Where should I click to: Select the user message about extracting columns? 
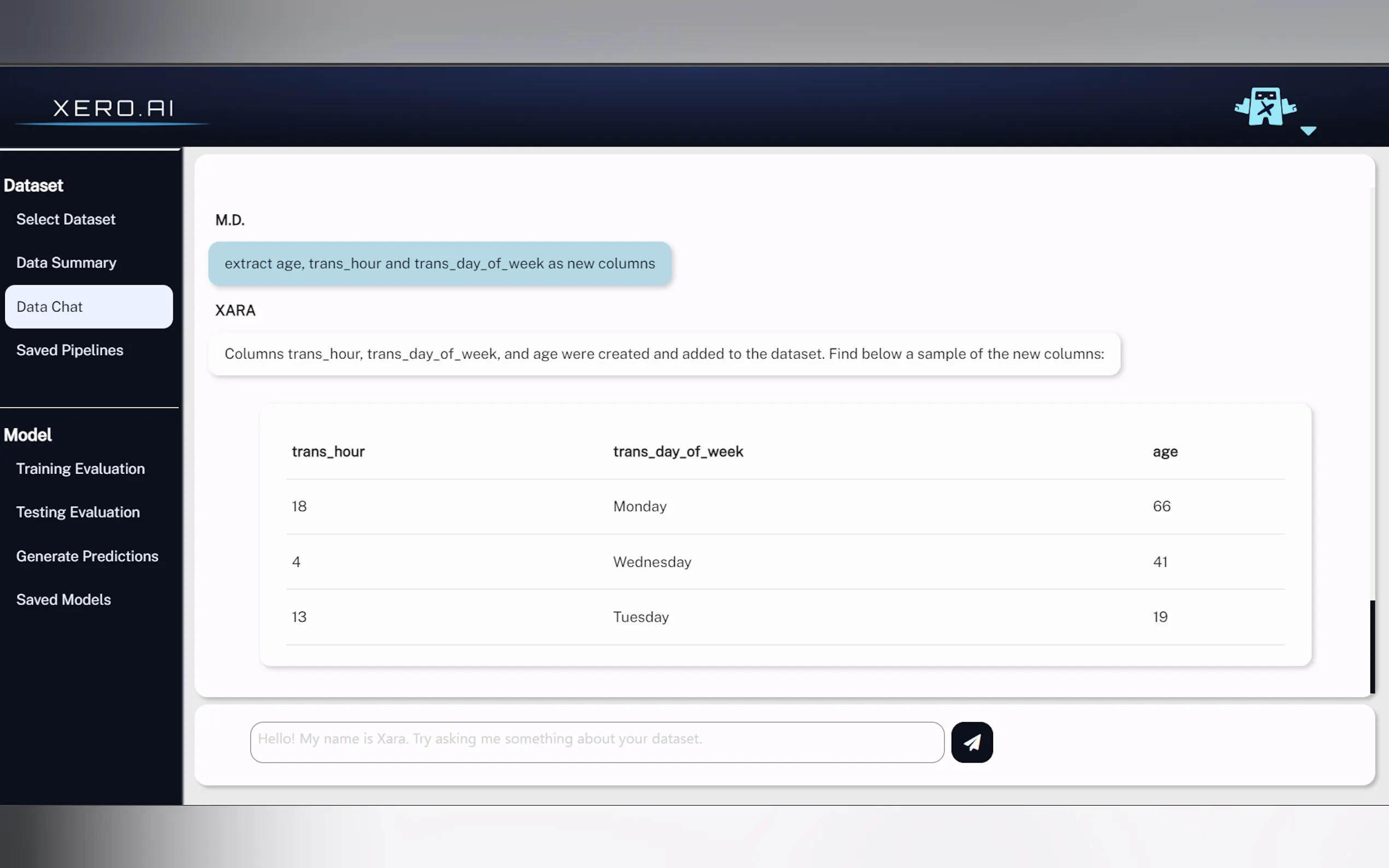click(x=440, y=263)
